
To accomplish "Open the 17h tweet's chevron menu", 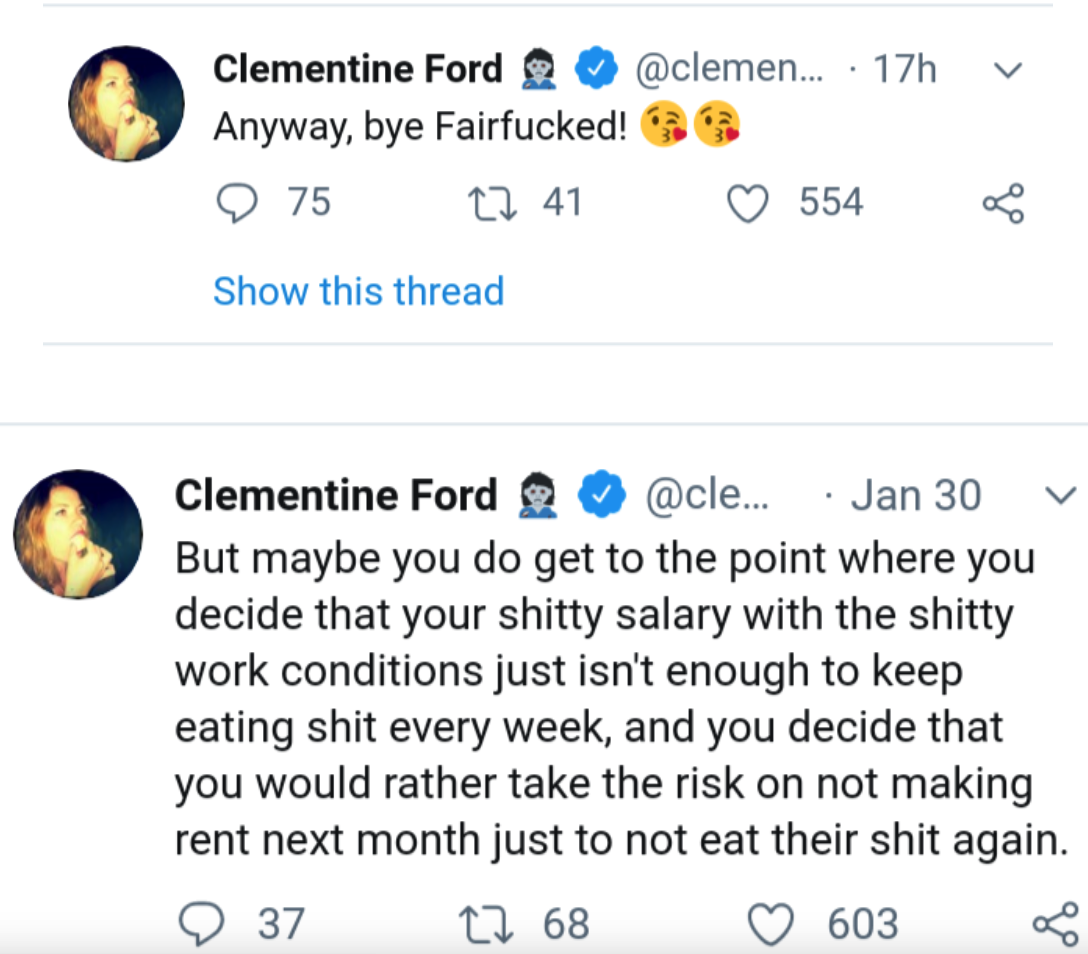I will pos(1010,70).
